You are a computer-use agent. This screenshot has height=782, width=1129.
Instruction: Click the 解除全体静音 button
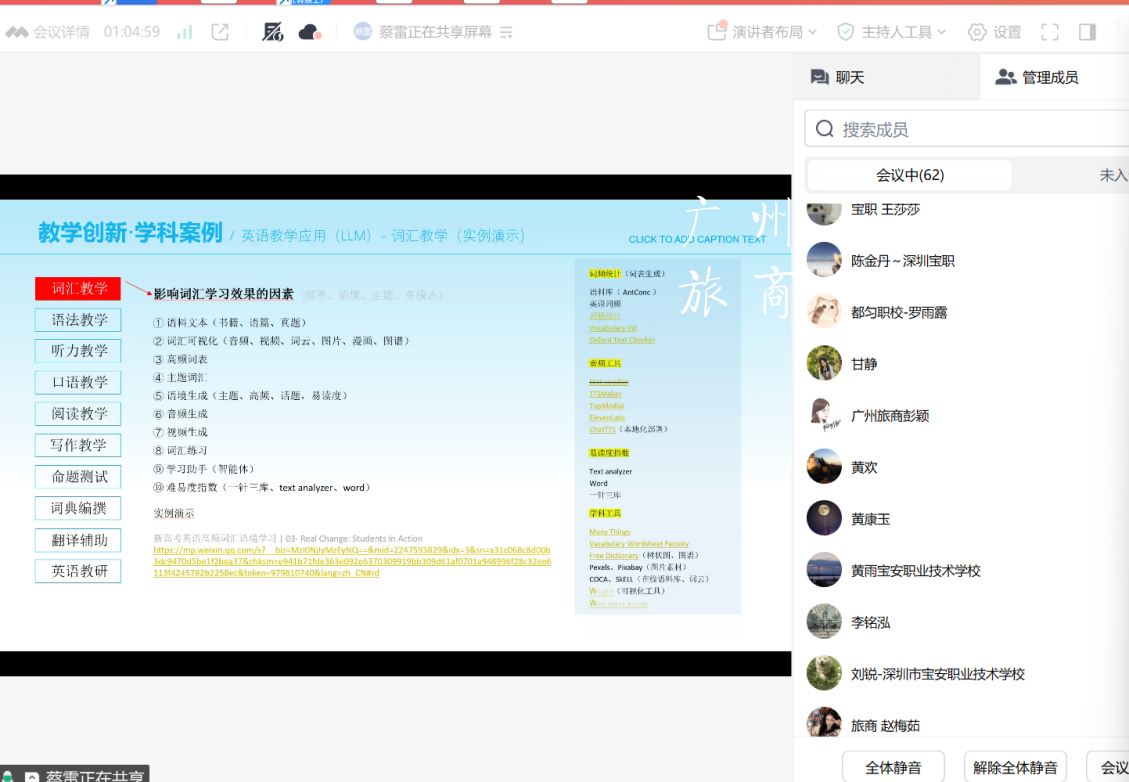(x=1015, y=767)
